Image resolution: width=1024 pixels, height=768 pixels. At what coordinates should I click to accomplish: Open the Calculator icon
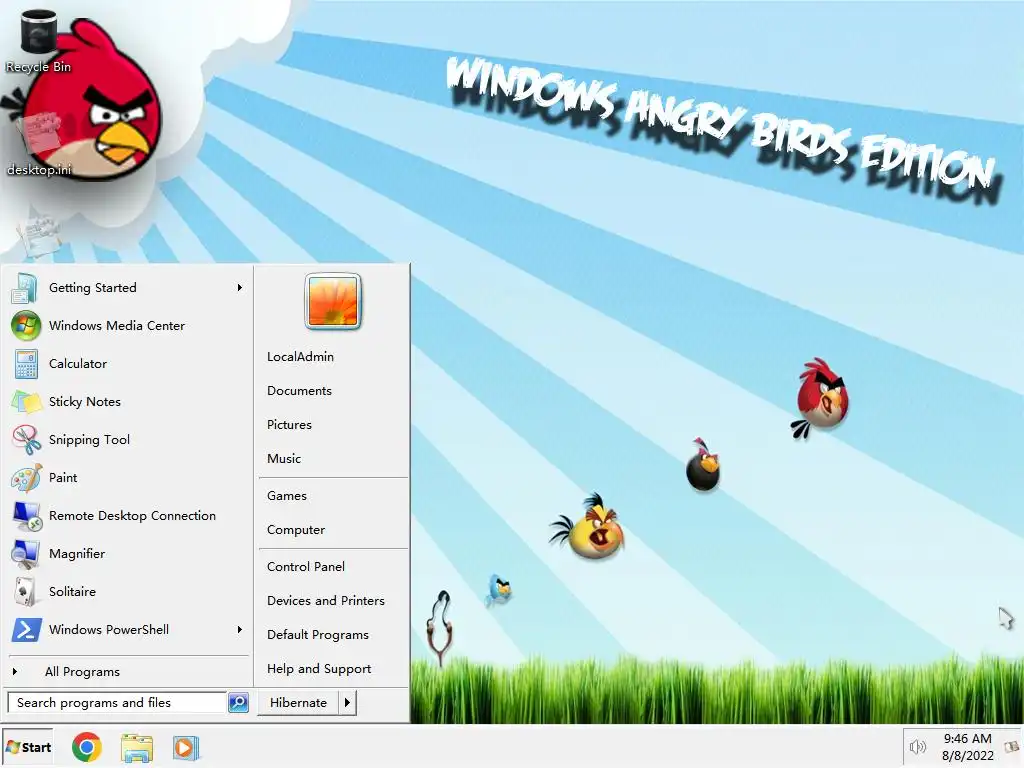click(26, 364)
